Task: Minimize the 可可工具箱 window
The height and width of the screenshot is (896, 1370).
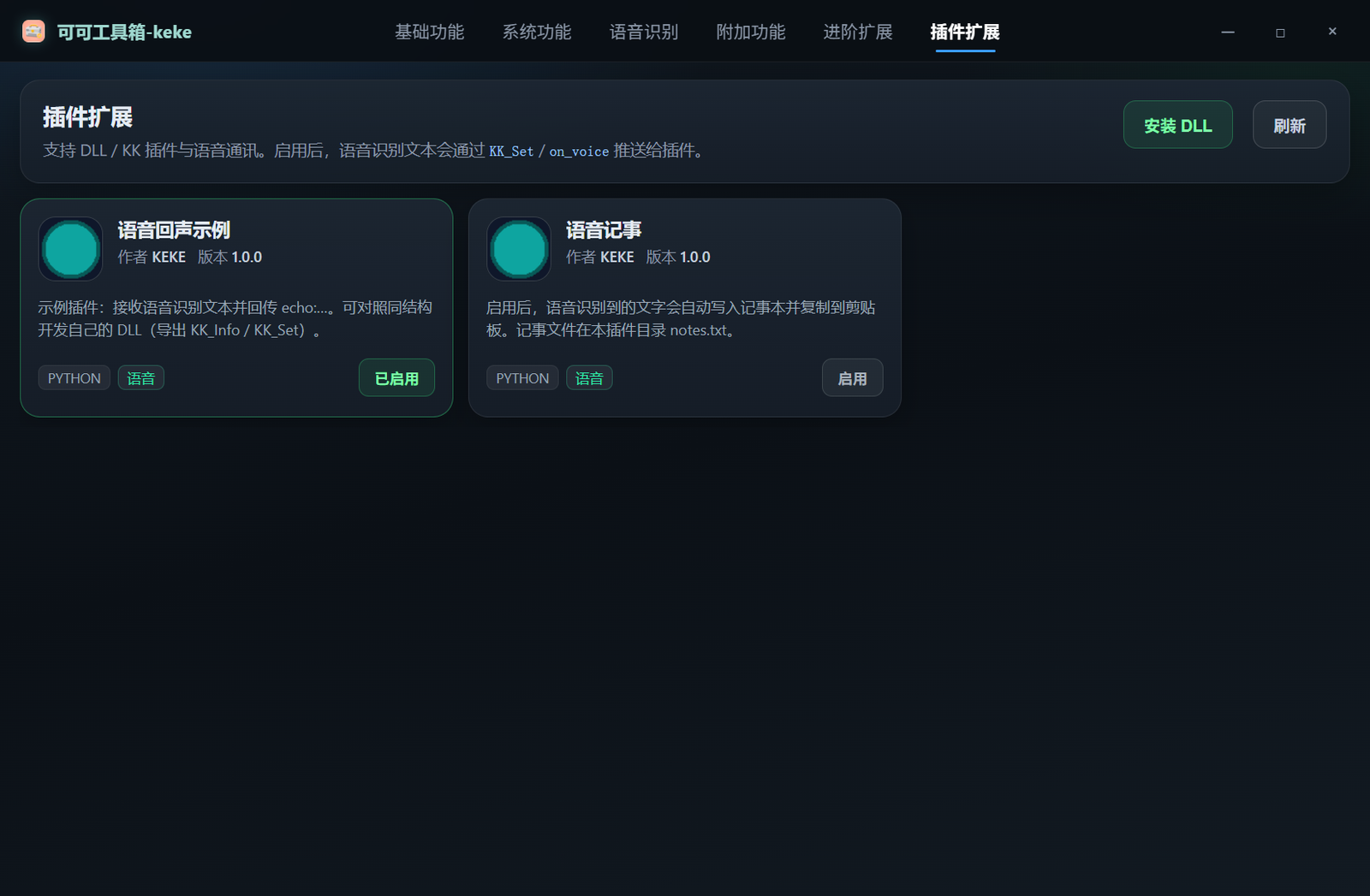Action: pyautogui.click(x=1228, y=32)
